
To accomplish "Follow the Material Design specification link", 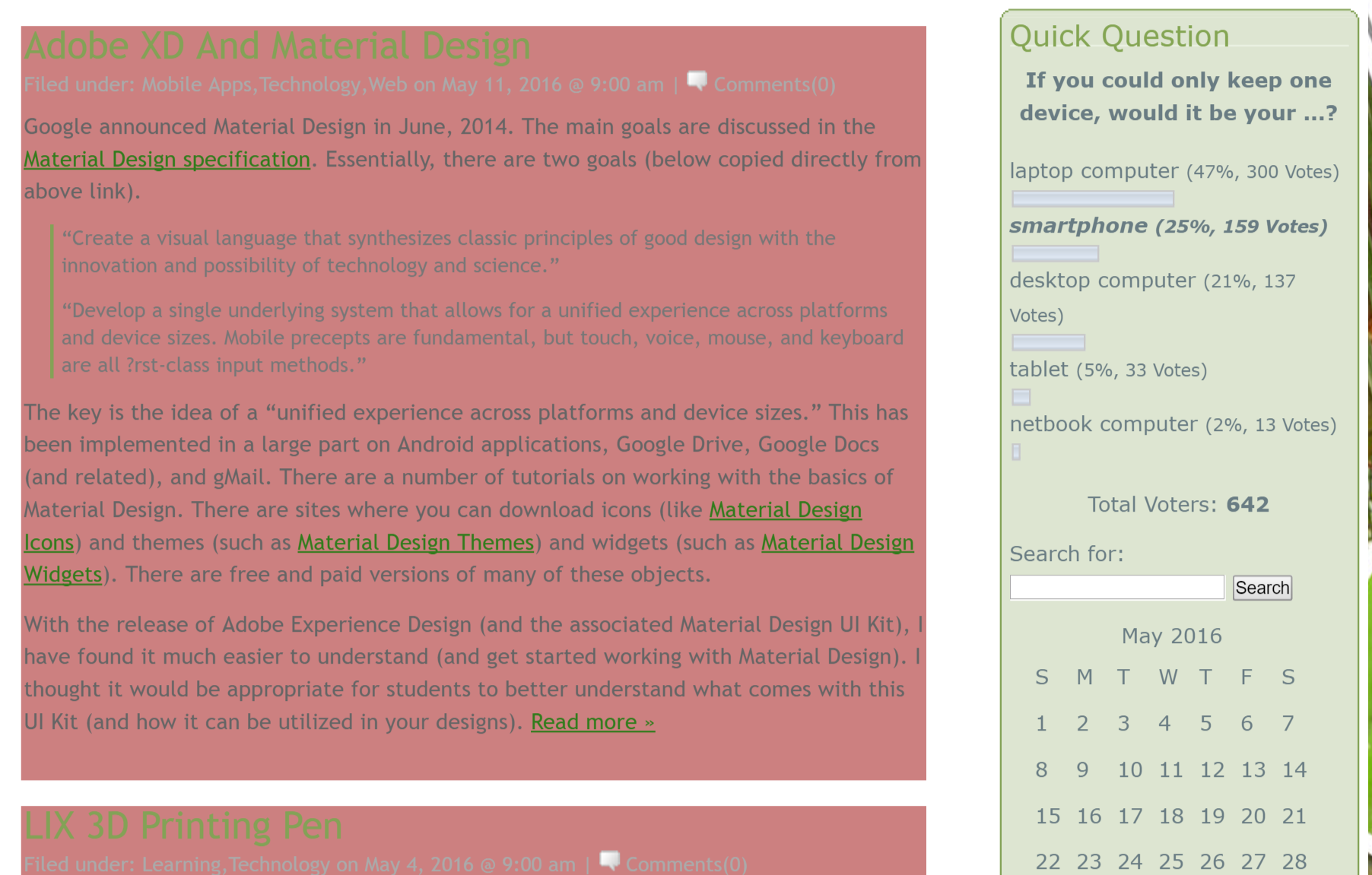I will pyautogui.click(x=167, y=160).
